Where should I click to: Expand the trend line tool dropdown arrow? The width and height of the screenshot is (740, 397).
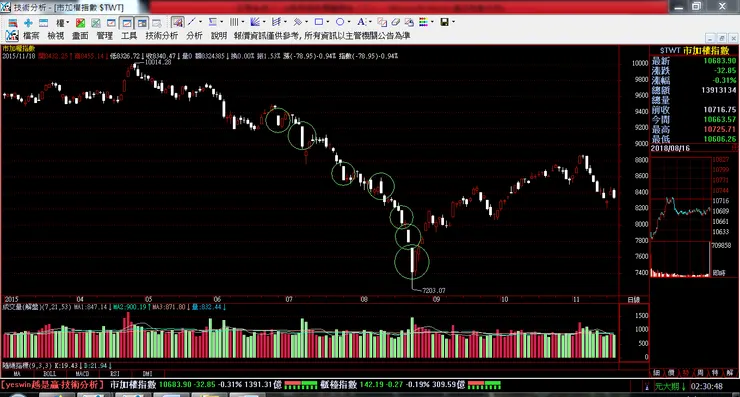pyautogui.click(x=200, y=22)
